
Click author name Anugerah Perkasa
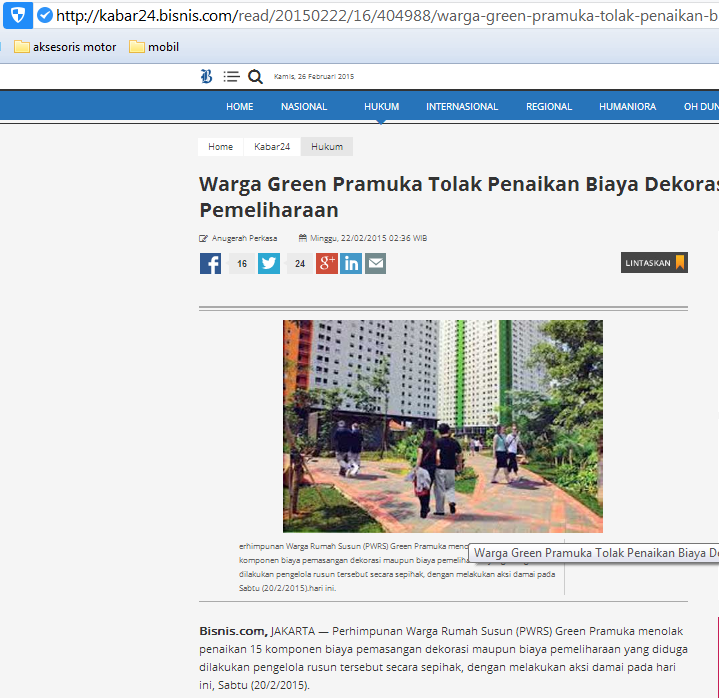click(x=244, y=238)
